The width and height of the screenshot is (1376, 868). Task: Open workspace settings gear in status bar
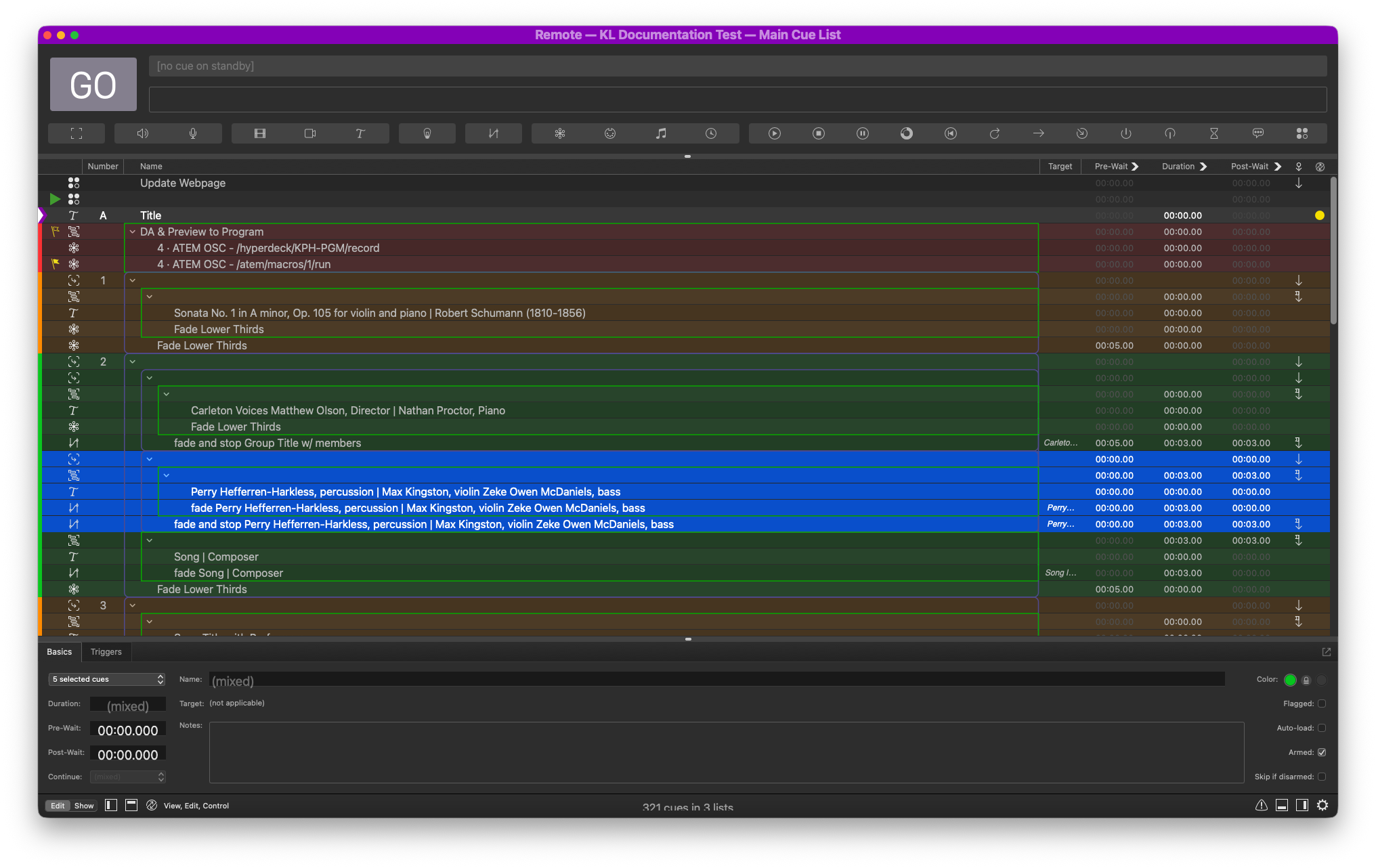tap(1323, 805)
